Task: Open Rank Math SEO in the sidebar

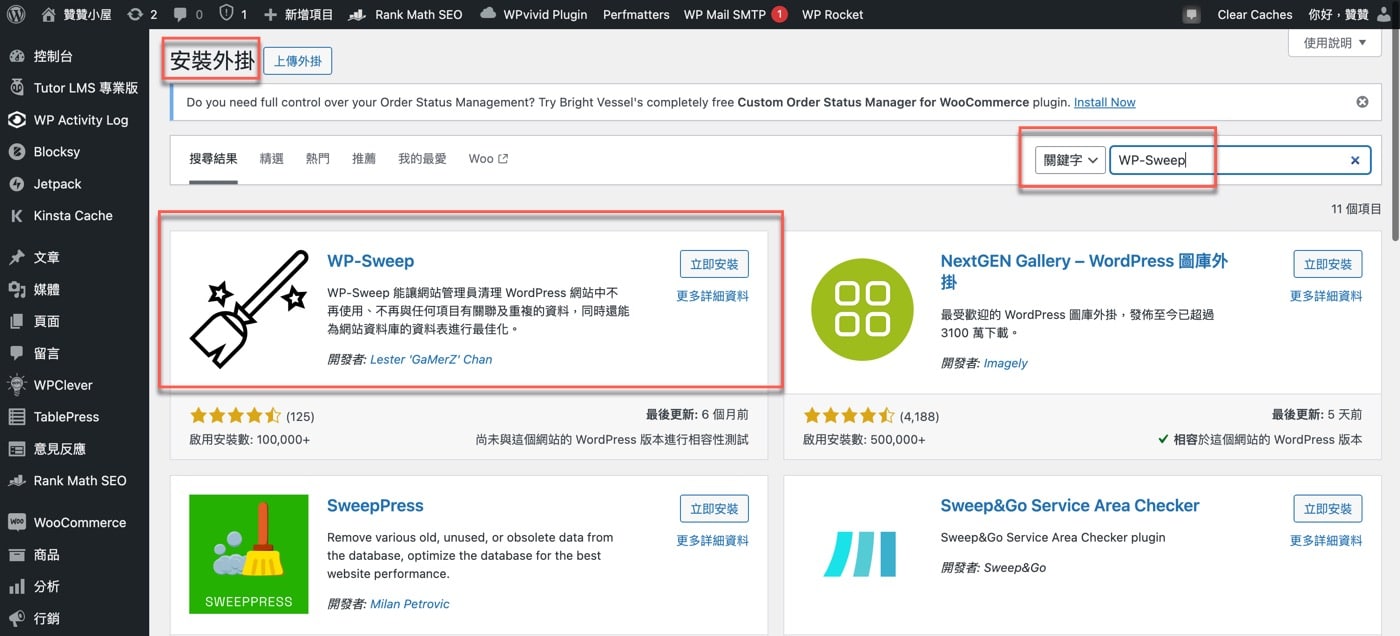Action: tap(74, 481)
